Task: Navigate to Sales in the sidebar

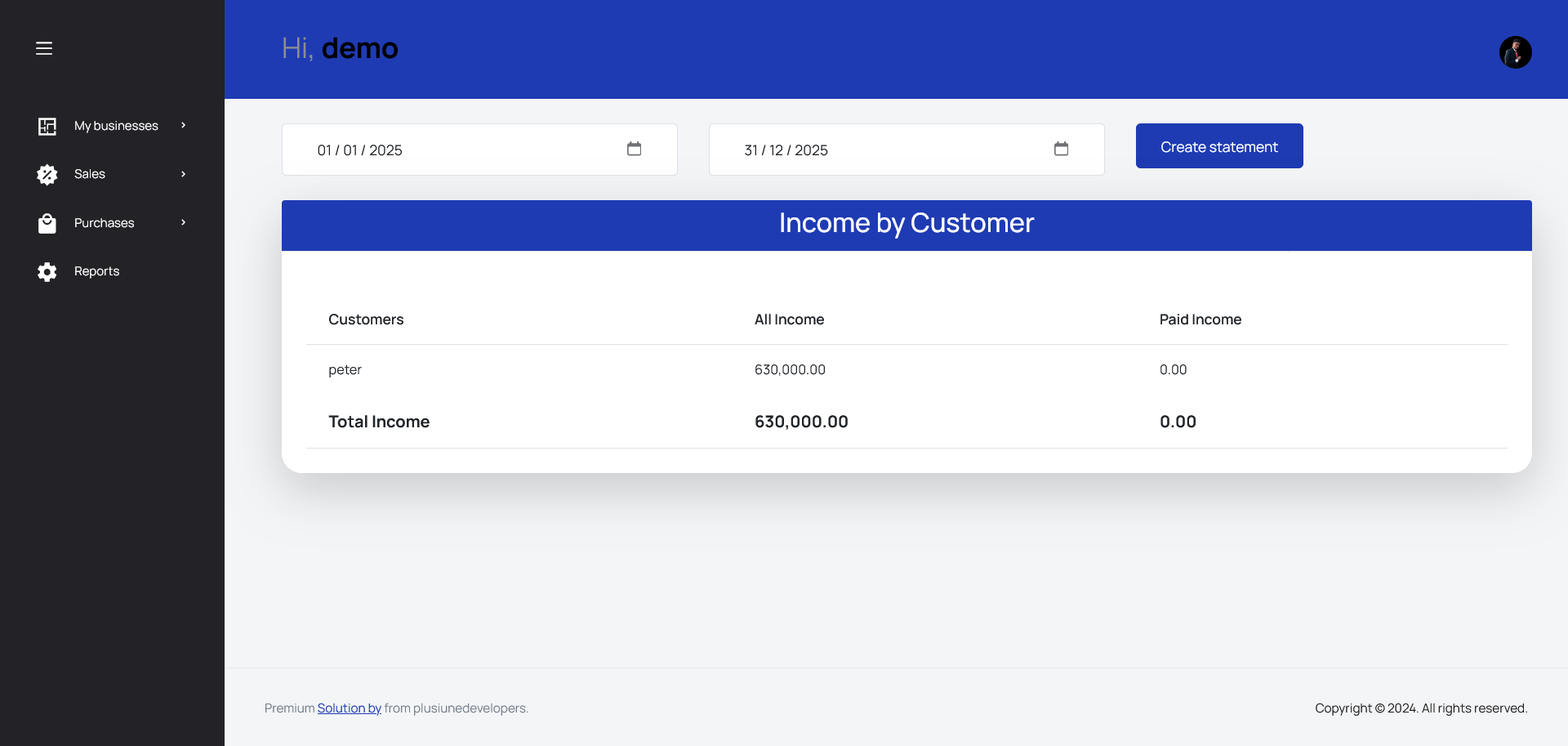Action: pyautogui.click(x=90, y=174)
